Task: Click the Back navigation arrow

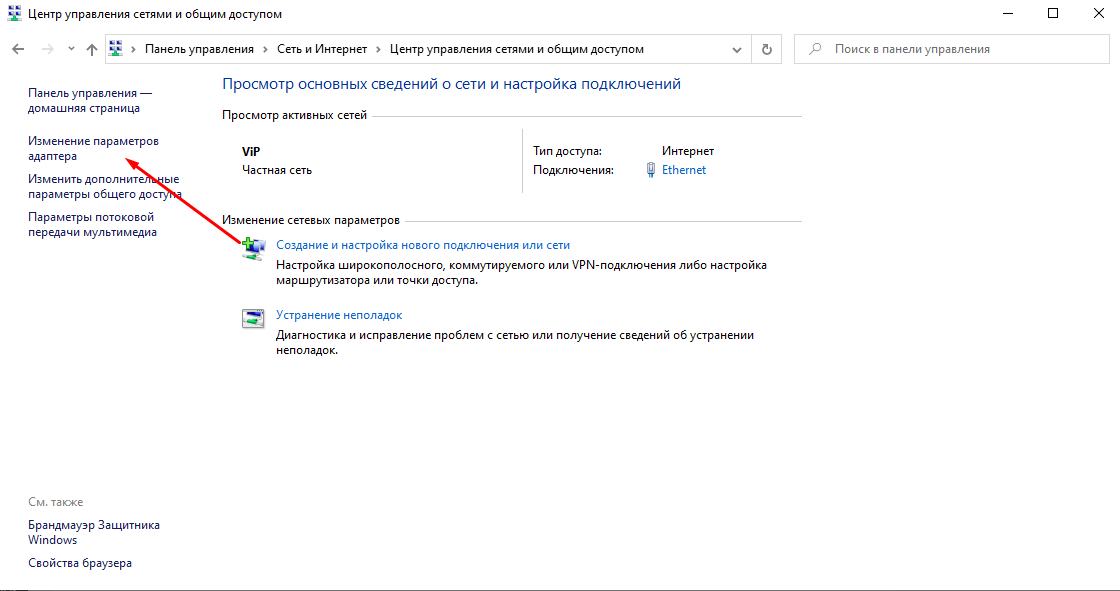Action: click(x=17, y=49)
